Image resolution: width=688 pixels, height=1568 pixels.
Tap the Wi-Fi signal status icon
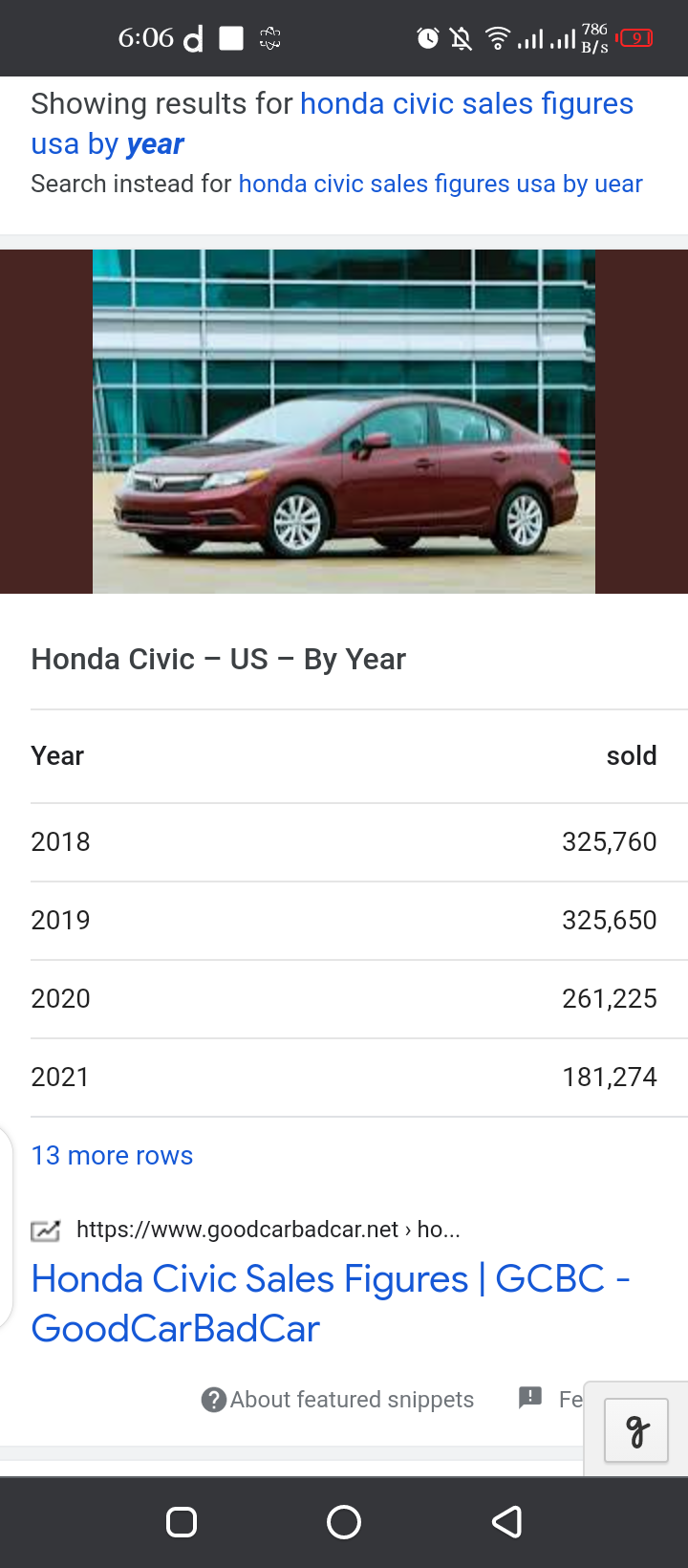click(x=498, y=38)
